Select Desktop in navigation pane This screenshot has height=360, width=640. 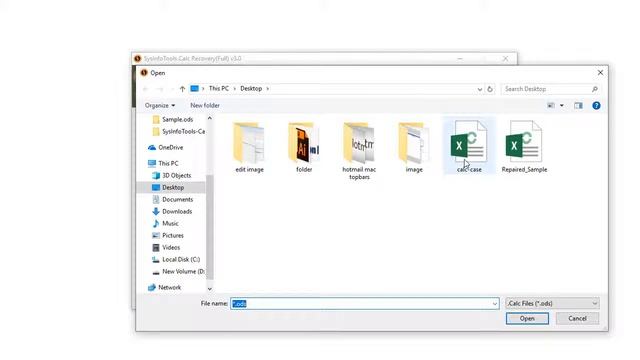click(x=171, y=187)
